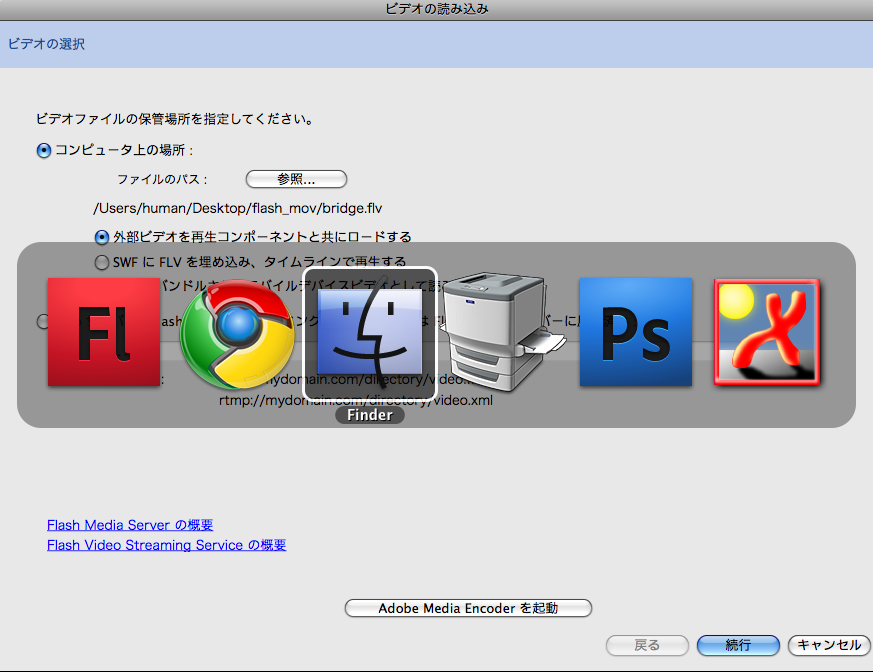Click the ファイルのパス label

(162, 179)
